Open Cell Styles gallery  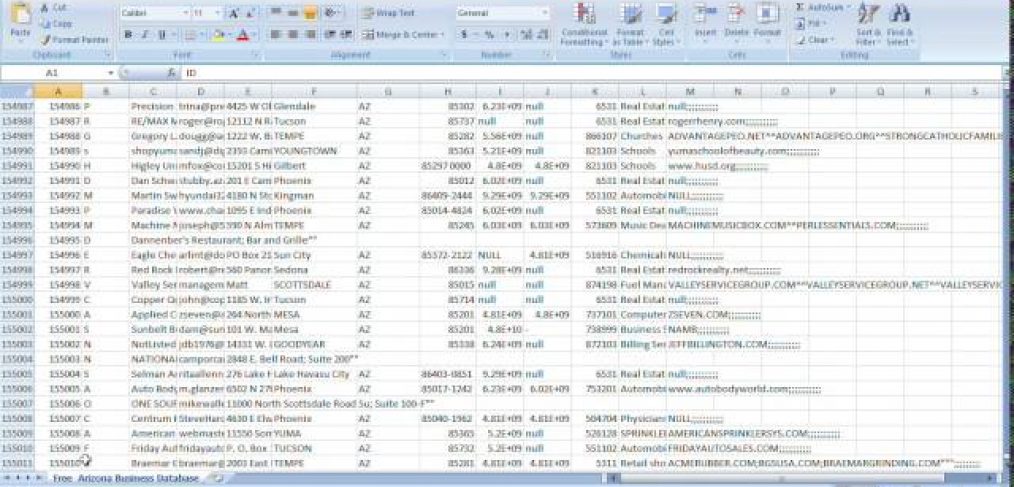tap(666, 25)
